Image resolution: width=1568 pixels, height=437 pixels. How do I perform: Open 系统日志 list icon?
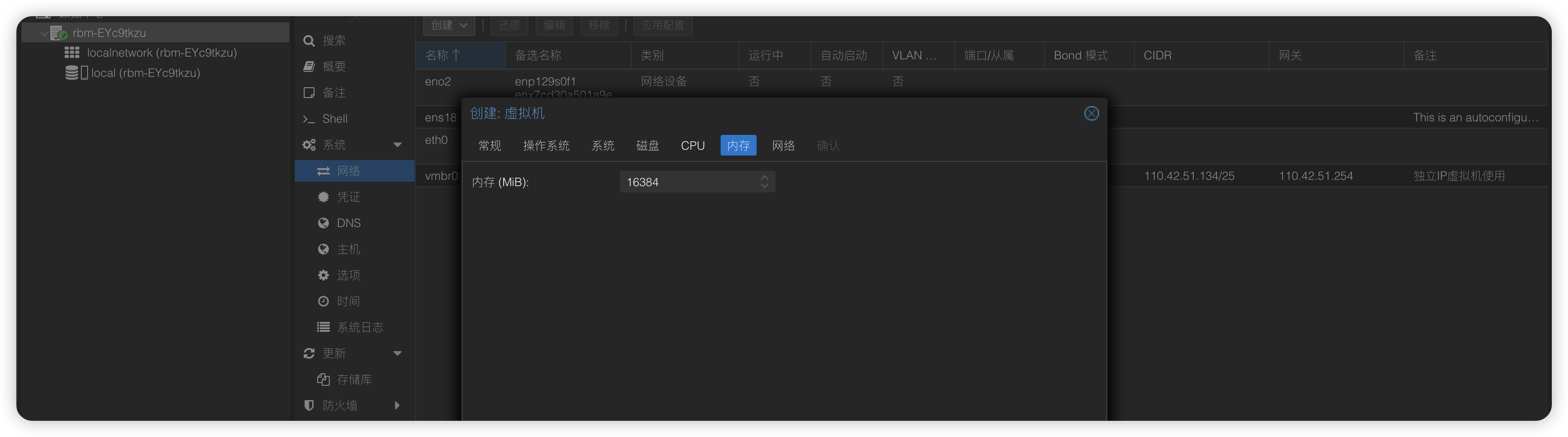323,327
